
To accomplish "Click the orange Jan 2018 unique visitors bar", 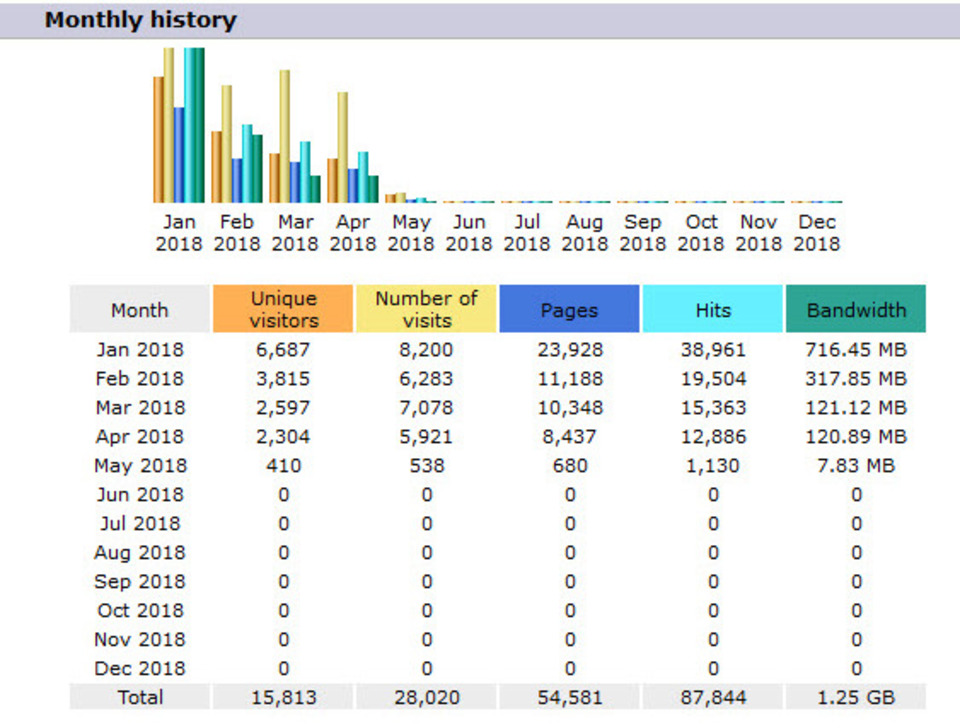I will tap(158, 140).
